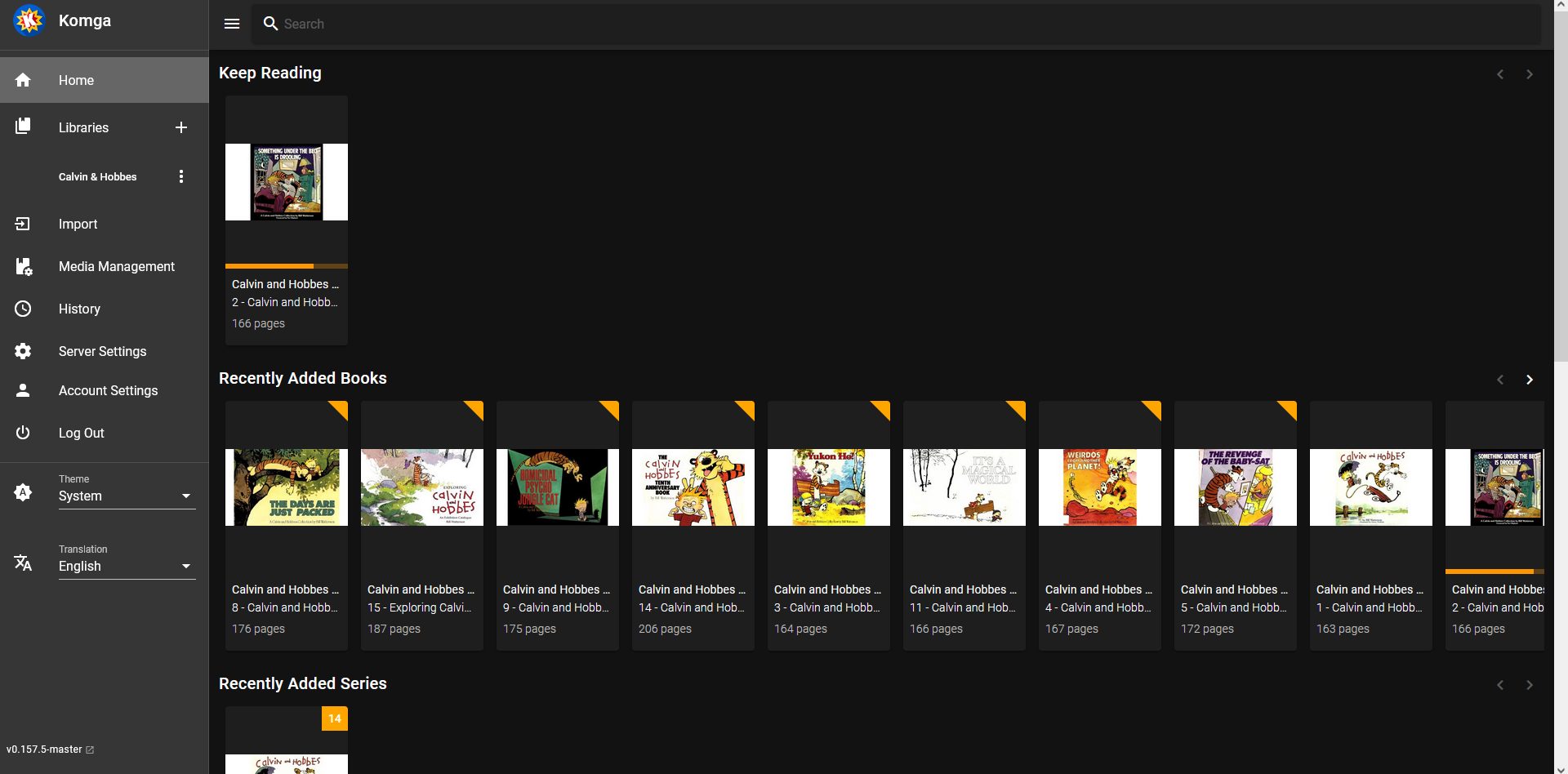Open The Days Are Just Packed cover
1568x774 pixels.
[287, 487]
